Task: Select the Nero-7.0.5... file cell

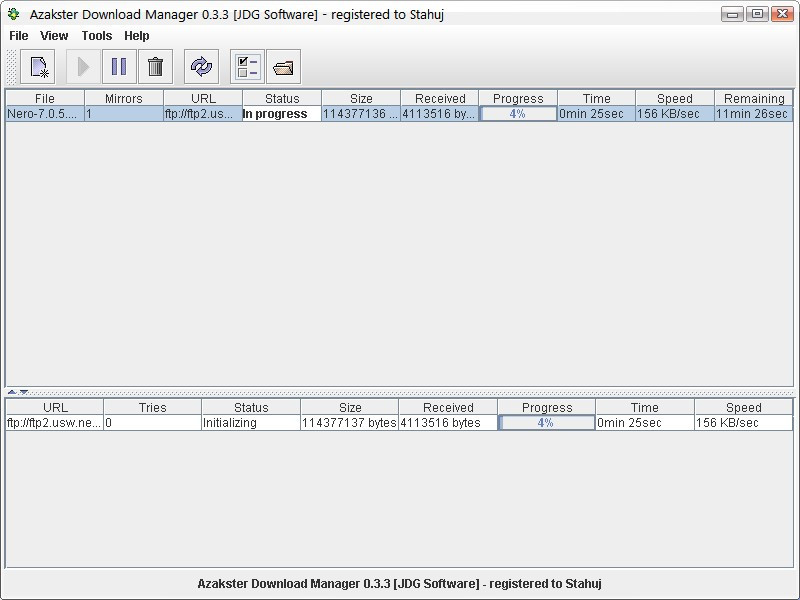Action: (x=45, y=113)
